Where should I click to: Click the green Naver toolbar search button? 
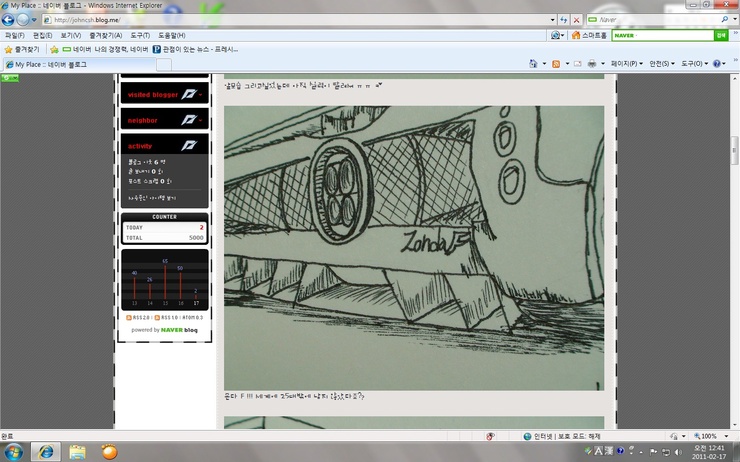click(721, 35)
